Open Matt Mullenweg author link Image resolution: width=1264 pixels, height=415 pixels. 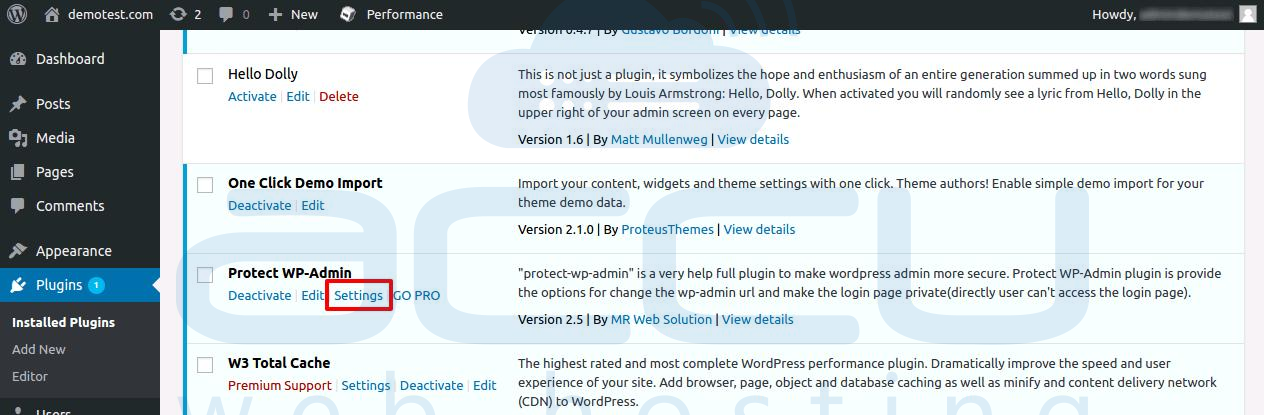click(x=660, y=139)
